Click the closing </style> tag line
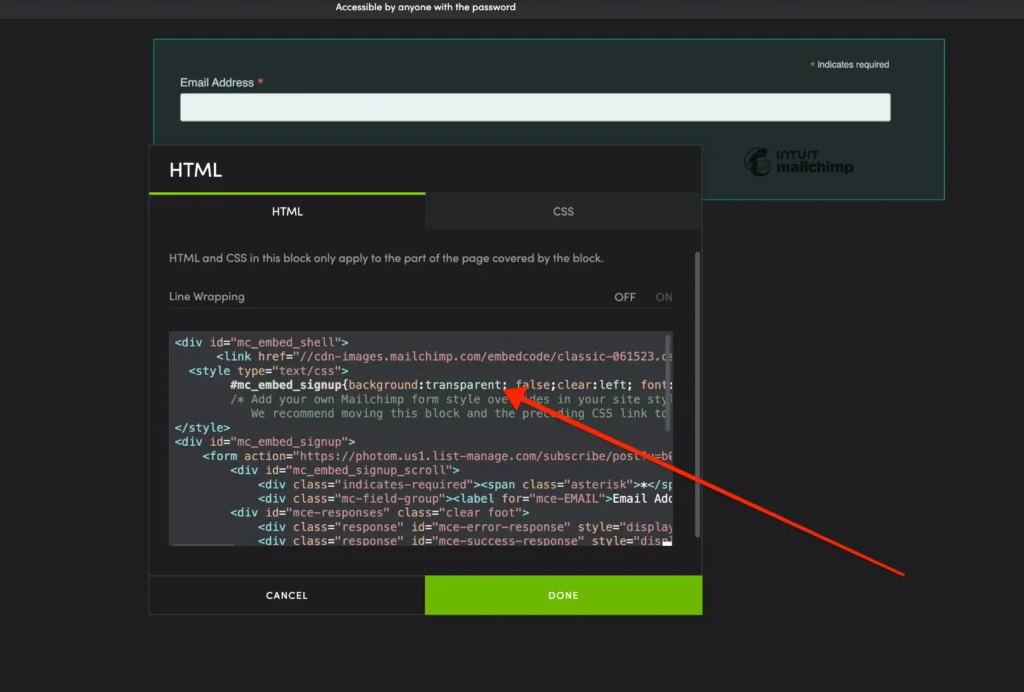 point(203,428)
